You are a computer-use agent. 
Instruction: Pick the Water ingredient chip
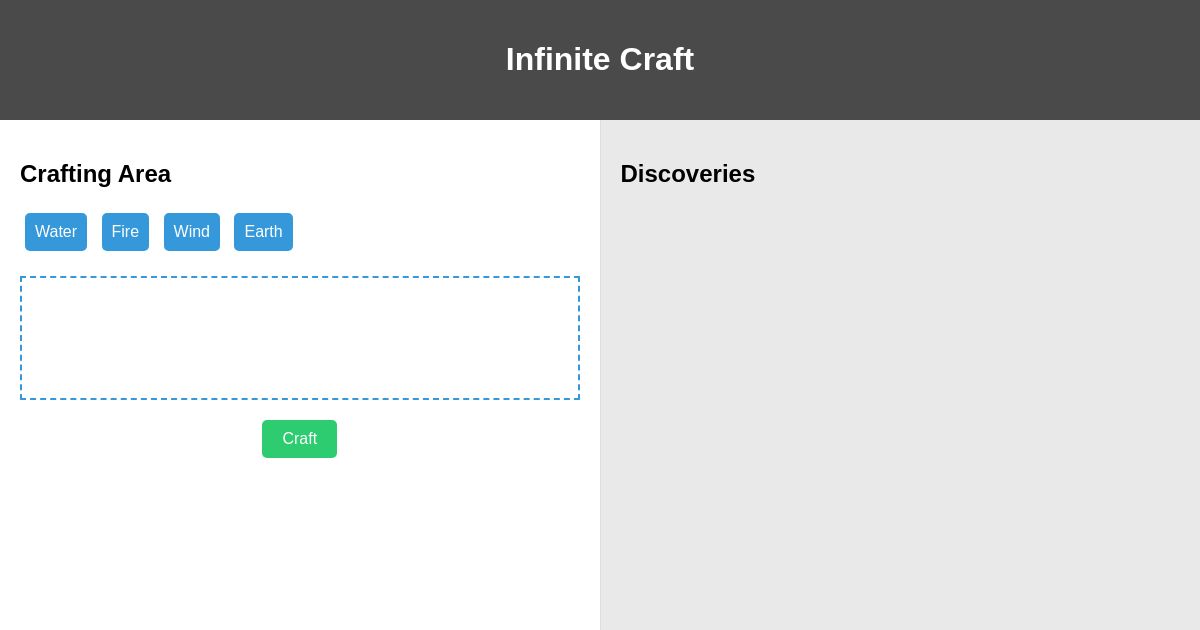(x=56, y=232)
